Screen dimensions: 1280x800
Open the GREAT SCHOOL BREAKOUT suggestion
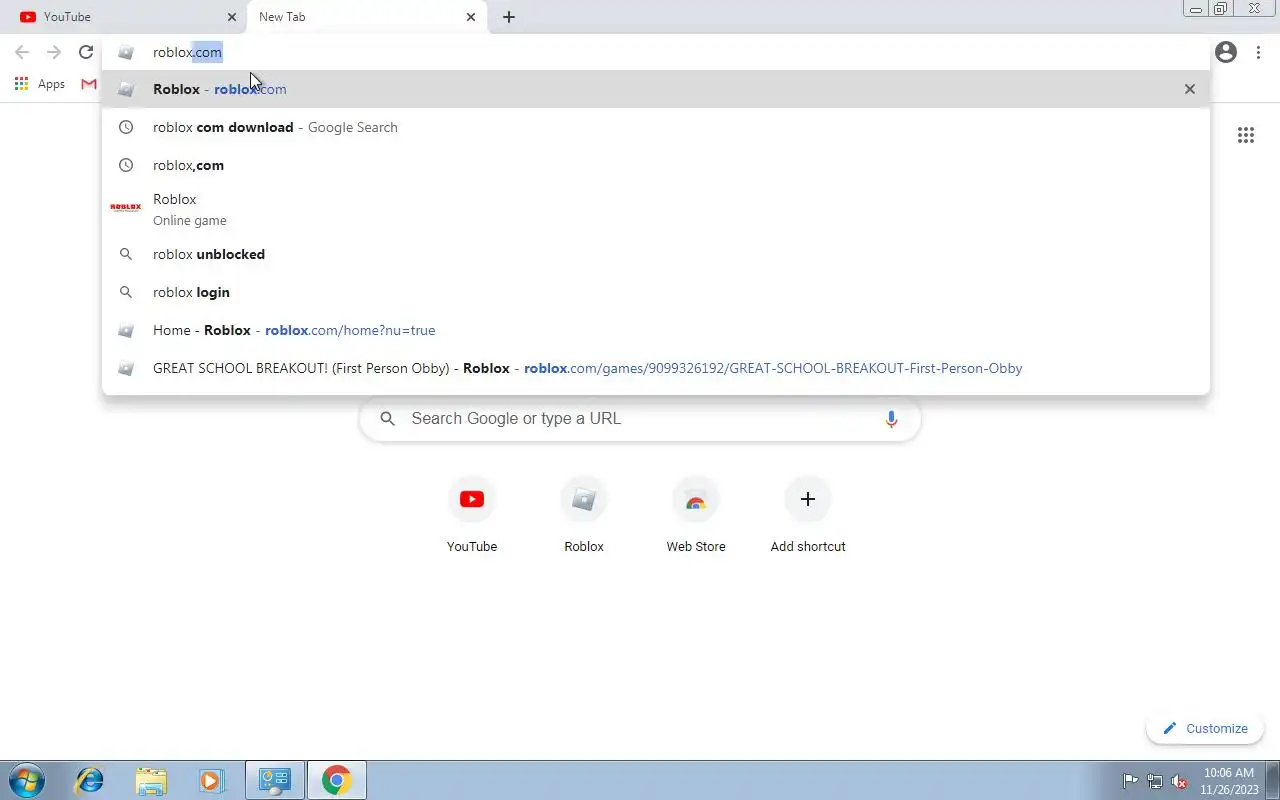click(x=655, y=368)
